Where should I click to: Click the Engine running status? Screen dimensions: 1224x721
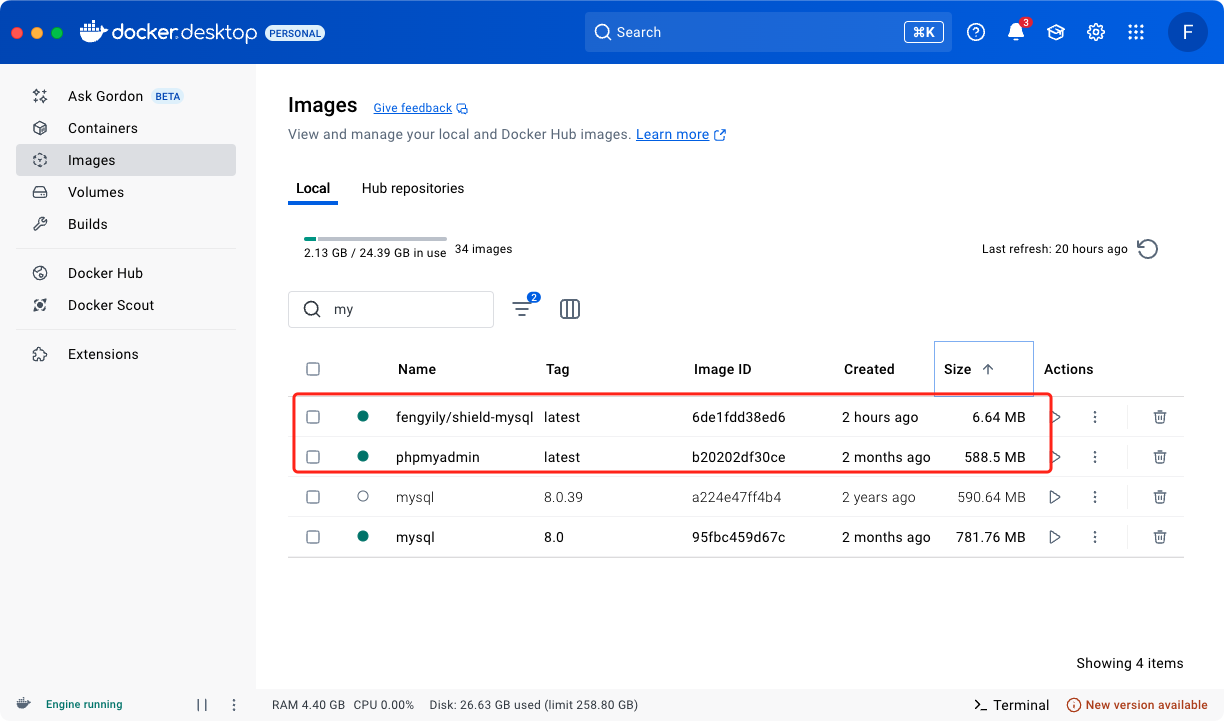pos(84,704)
